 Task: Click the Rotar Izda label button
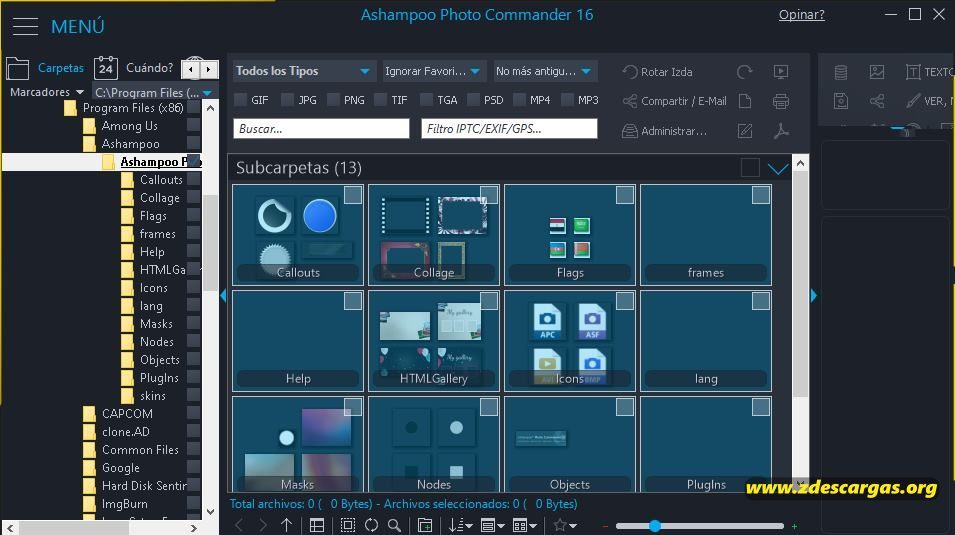[666, 72]
